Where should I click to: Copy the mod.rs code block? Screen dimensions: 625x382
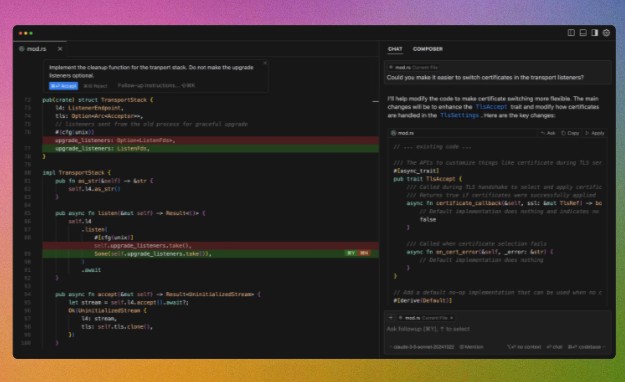coord(570,133)
